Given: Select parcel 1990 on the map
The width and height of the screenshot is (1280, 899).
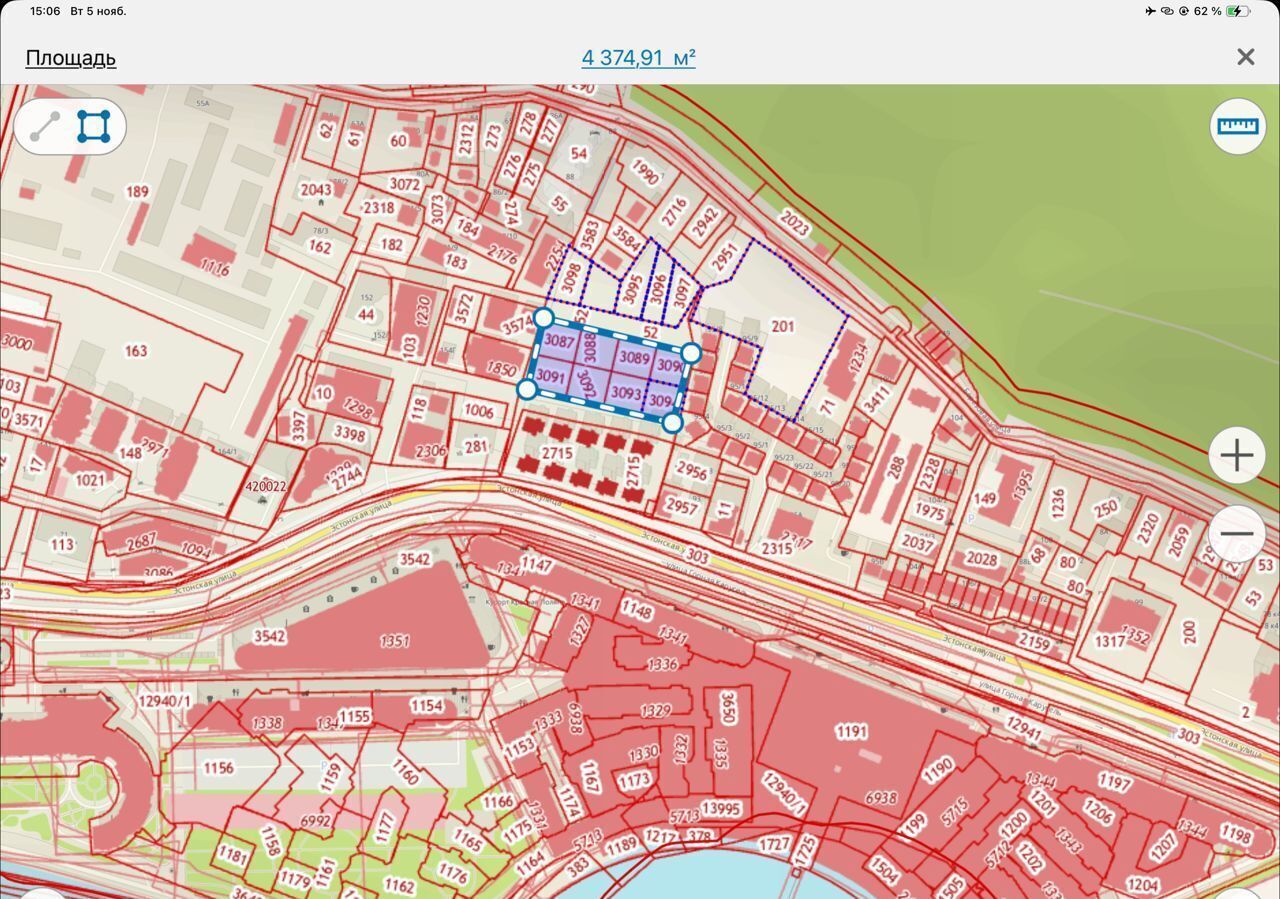Looking at the screenshot, I should (x=645, y=172).
